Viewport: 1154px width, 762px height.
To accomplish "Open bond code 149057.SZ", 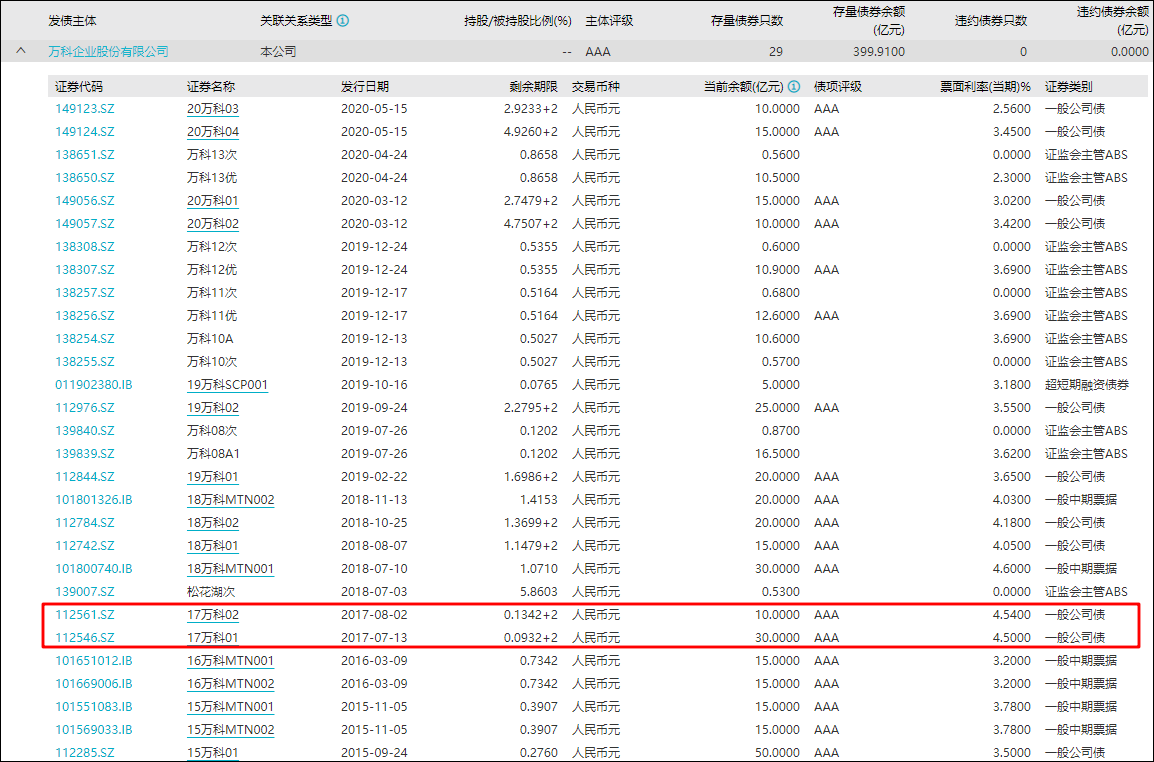I will (85, 224).
